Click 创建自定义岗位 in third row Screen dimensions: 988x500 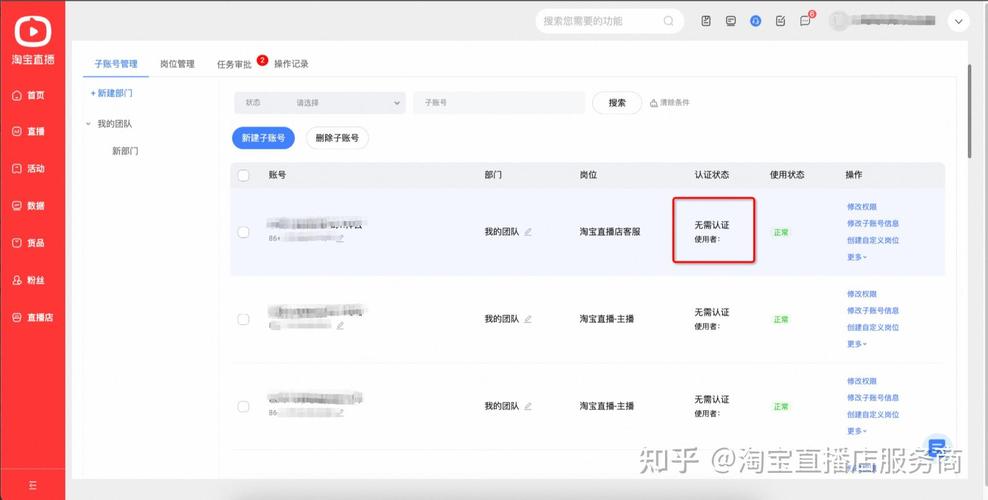click(x=873, y=414)
